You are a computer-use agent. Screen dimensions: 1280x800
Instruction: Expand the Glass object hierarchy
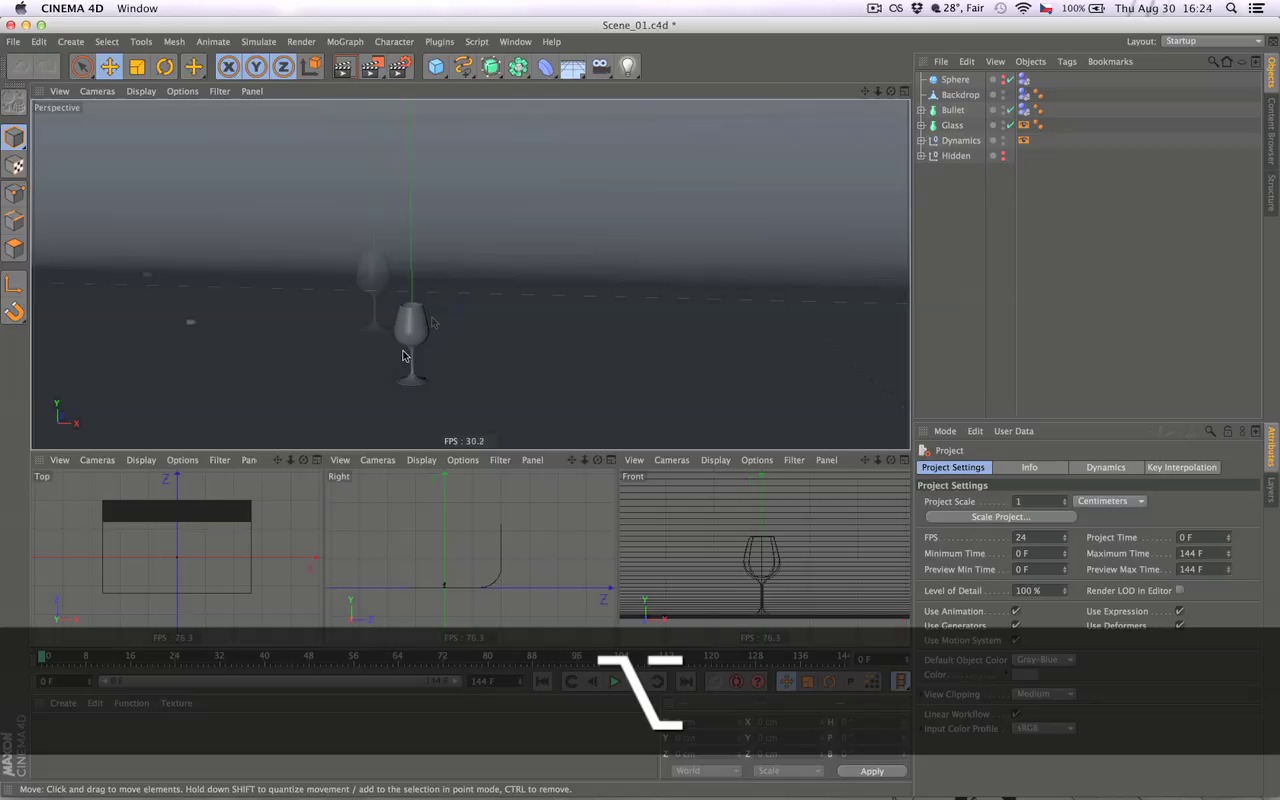921,125
